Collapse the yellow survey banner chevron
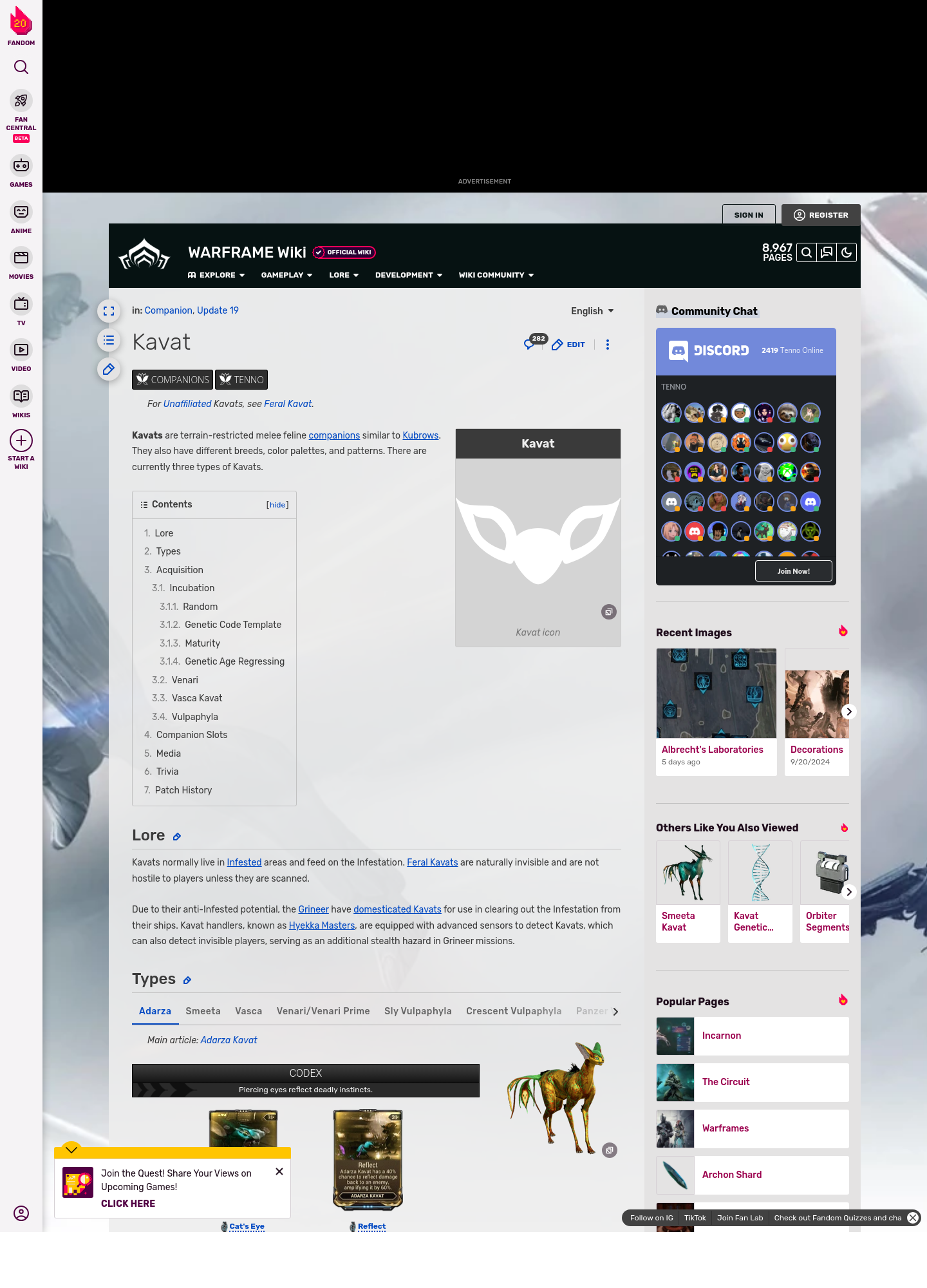Viewport: 927px width, 1288px height. coord(71,1150)
